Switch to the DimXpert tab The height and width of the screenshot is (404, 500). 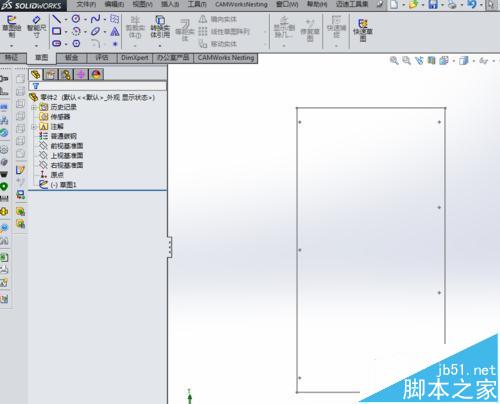coord(135,58)
